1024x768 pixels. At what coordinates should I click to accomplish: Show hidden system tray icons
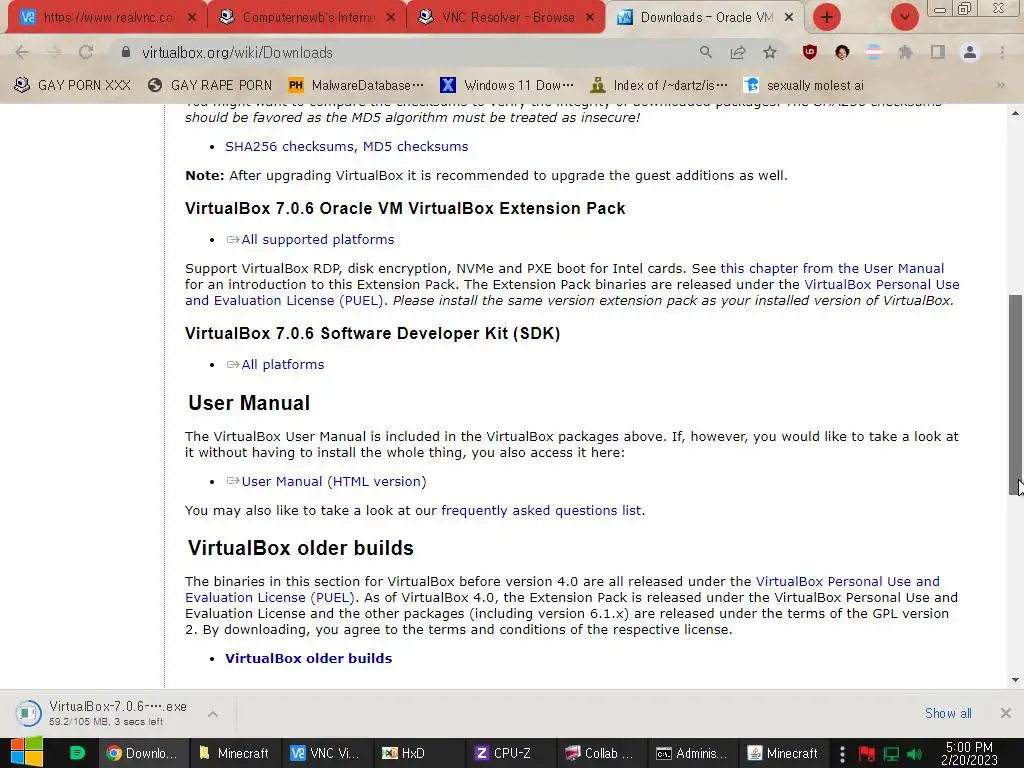pos(842,753)
